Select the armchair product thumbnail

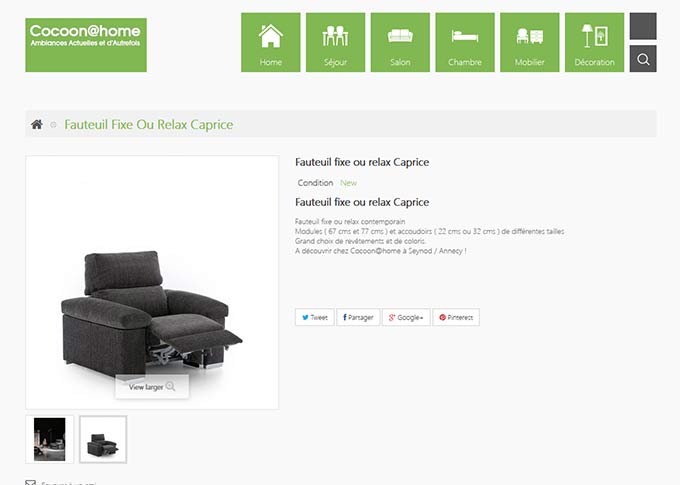[103, 439]
